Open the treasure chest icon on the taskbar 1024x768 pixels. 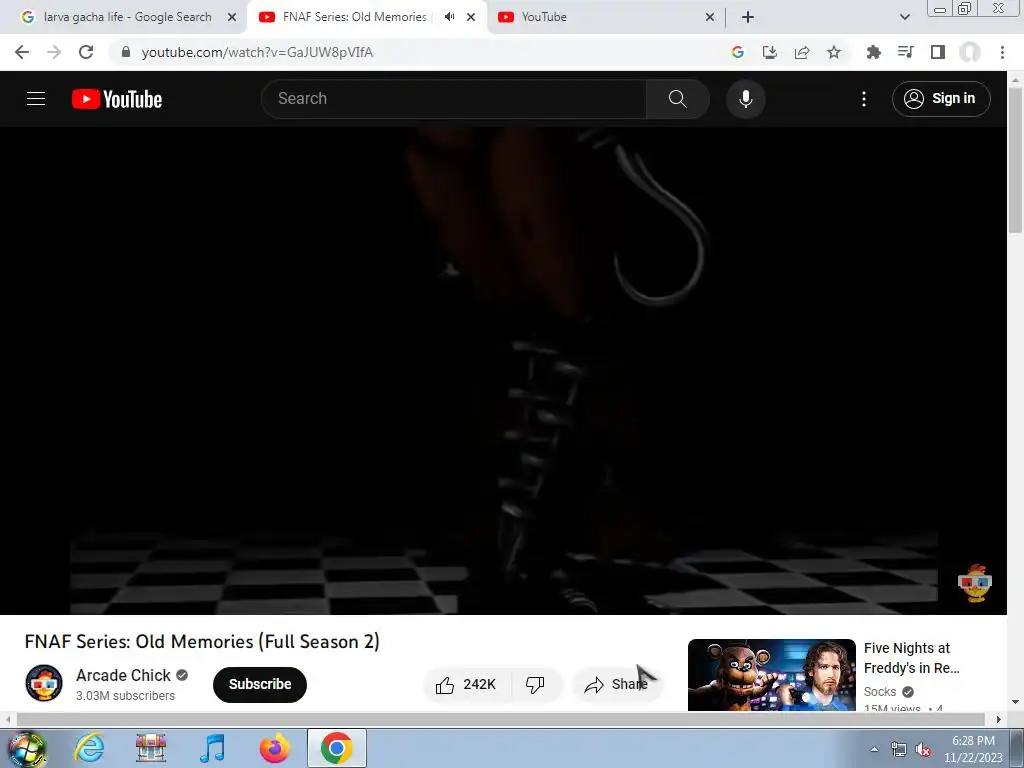click(x=151, y=748)
